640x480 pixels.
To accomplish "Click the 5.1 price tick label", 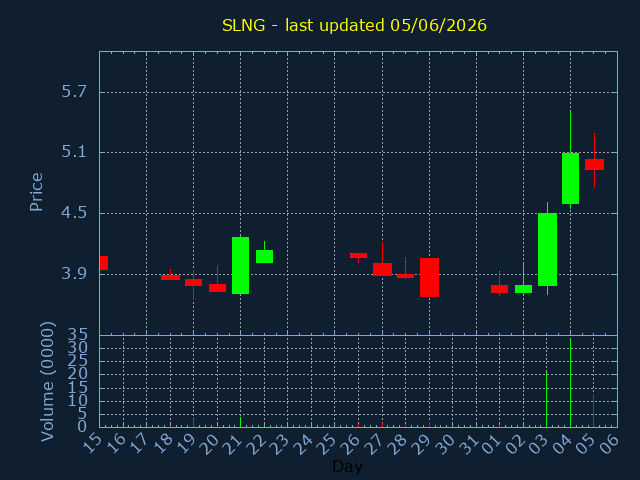I will click(74, 152).
